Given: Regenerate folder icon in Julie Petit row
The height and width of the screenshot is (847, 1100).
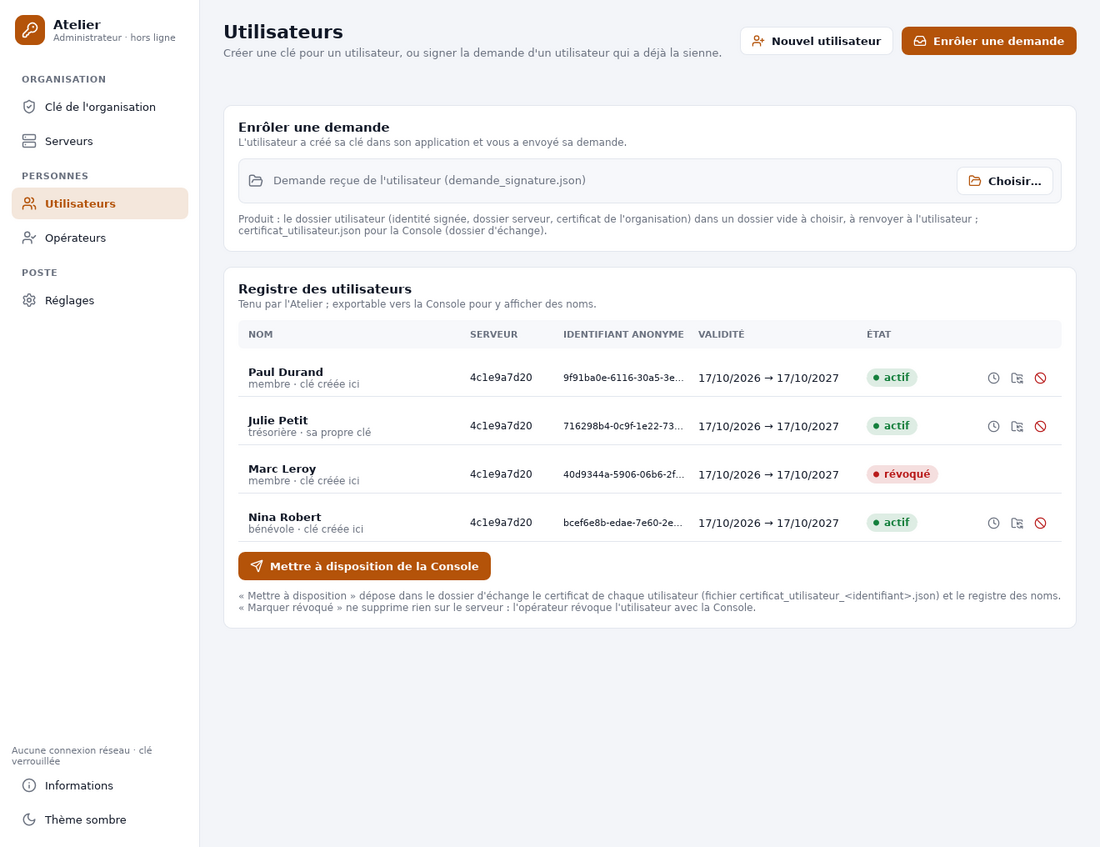Looking at the screenshot, I should [x=1017, y=427].
